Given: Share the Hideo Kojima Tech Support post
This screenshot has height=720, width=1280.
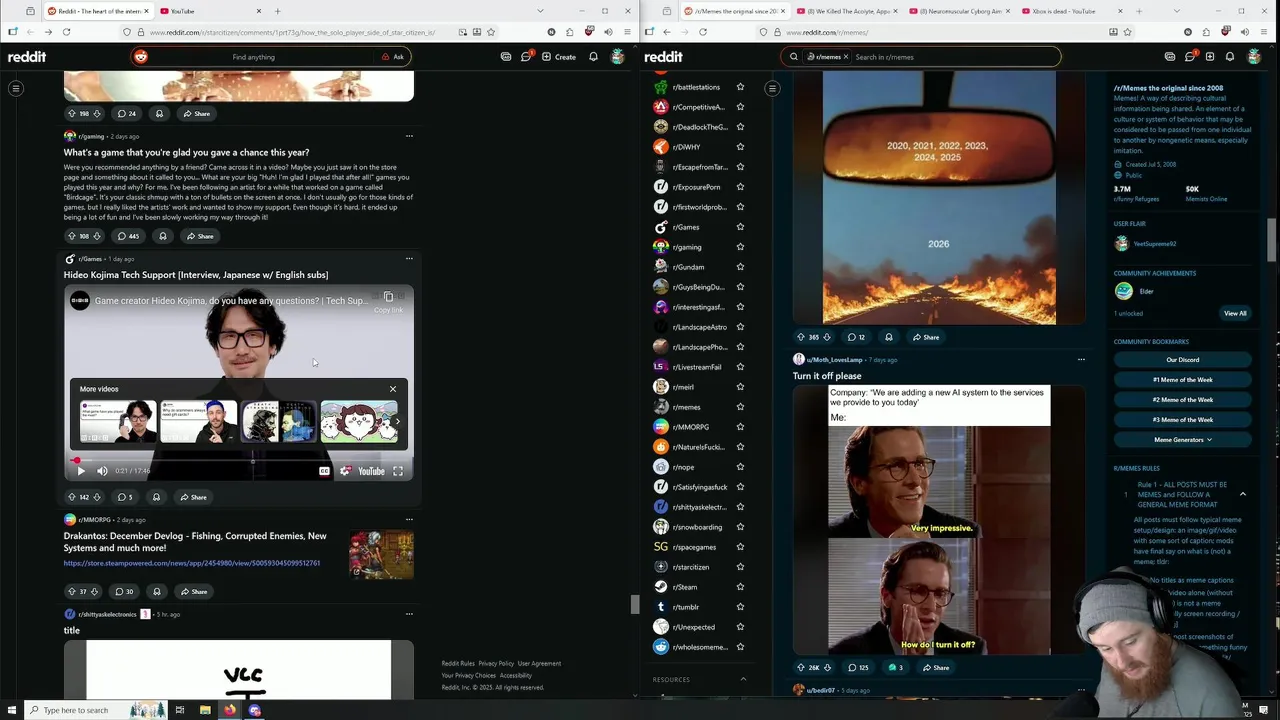Looking at the screenshot, I should (194, 497).
